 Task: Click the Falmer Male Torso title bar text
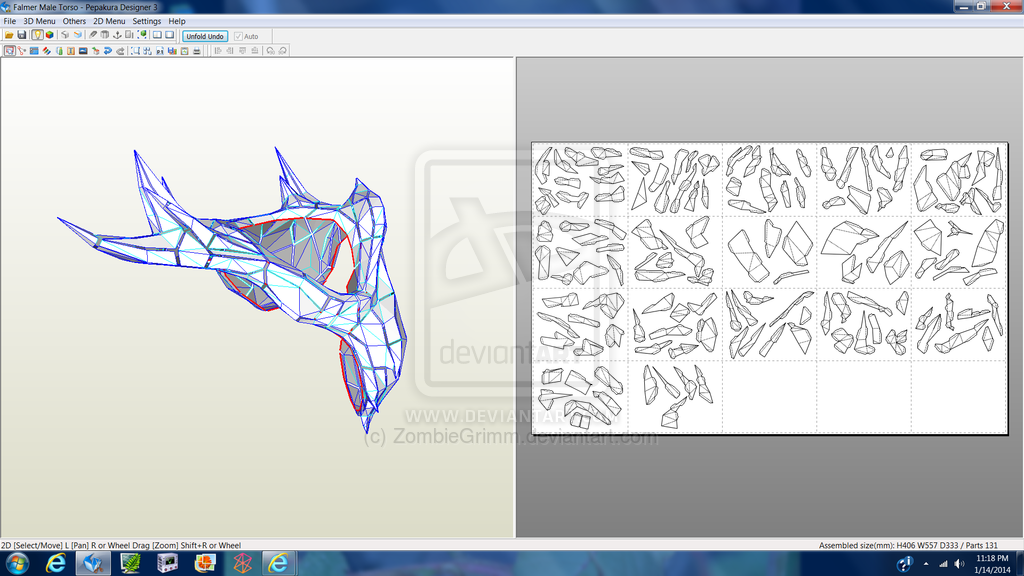(x=85, y=7)
